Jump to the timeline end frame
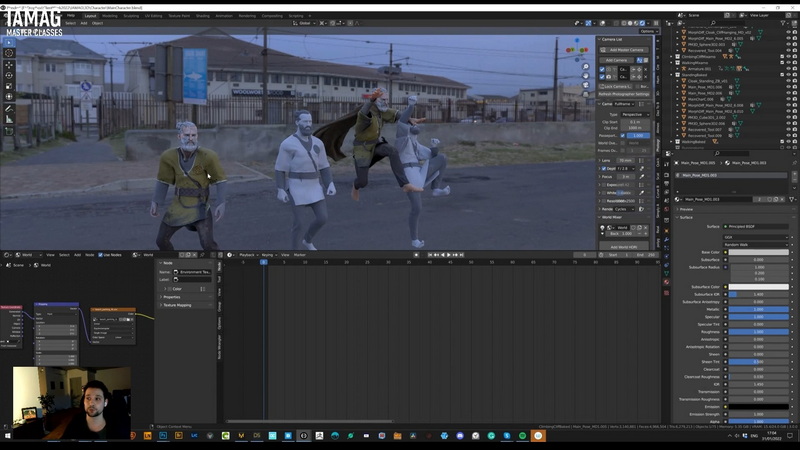This screenshot has width=800, height=450. click(x=461, y=255)
